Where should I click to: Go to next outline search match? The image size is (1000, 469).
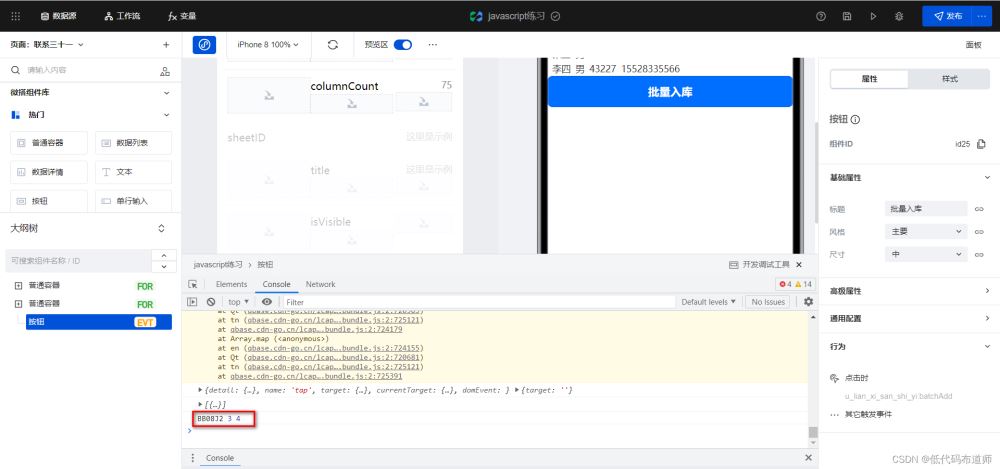pos(164,267)
